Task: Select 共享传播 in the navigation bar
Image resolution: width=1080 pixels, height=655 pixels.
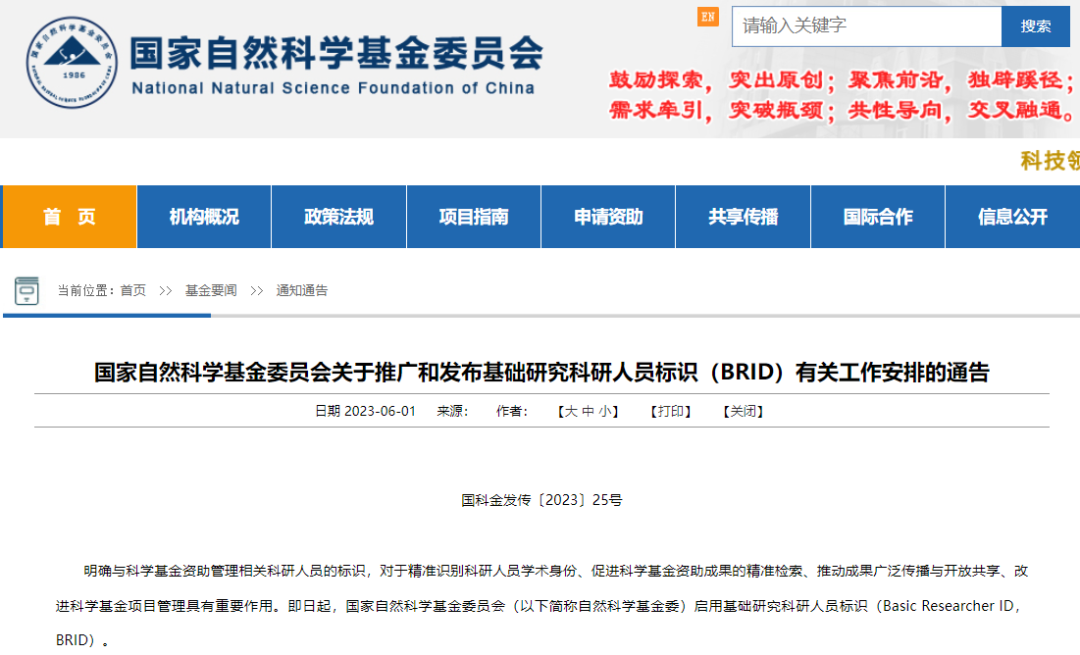Action: [x=743, y=217]
